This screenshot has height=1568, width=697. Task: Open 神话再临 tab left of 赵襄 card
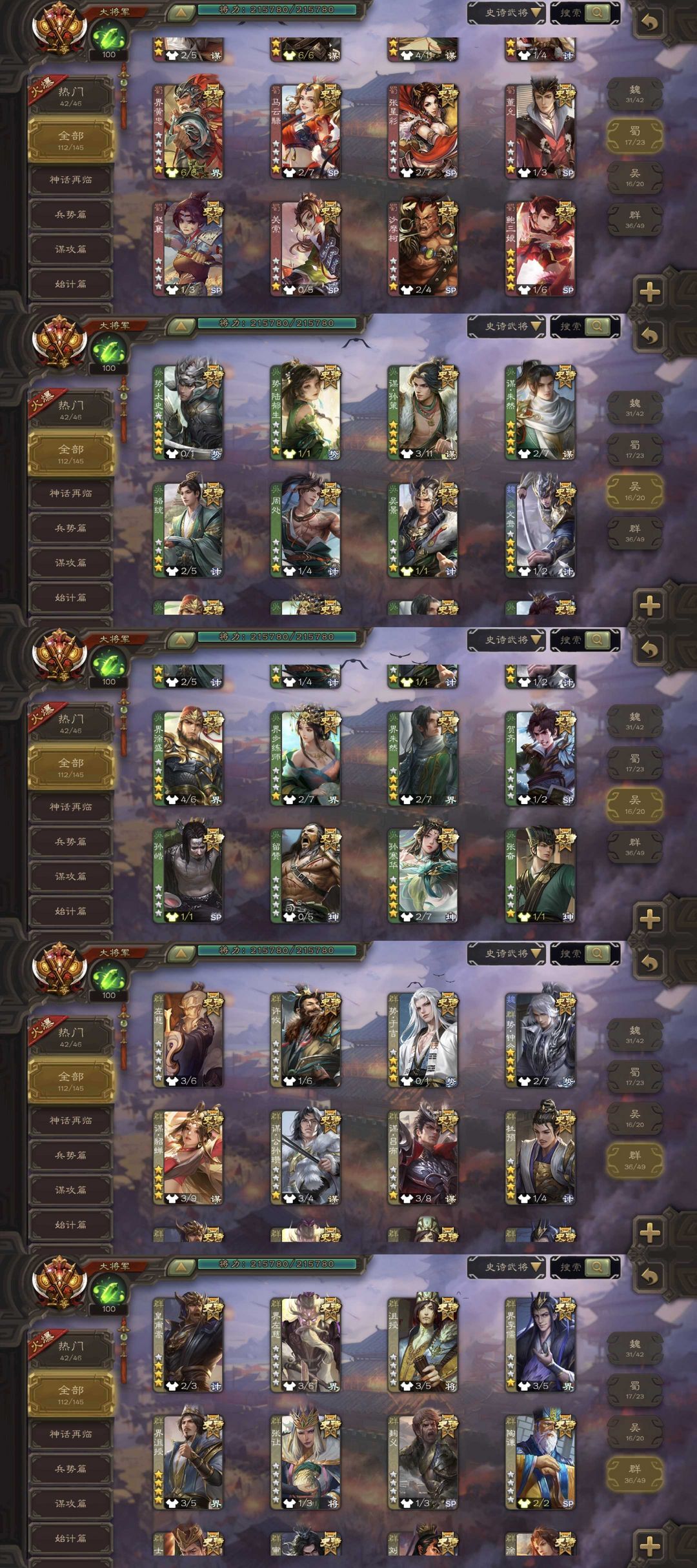point(71,180)
